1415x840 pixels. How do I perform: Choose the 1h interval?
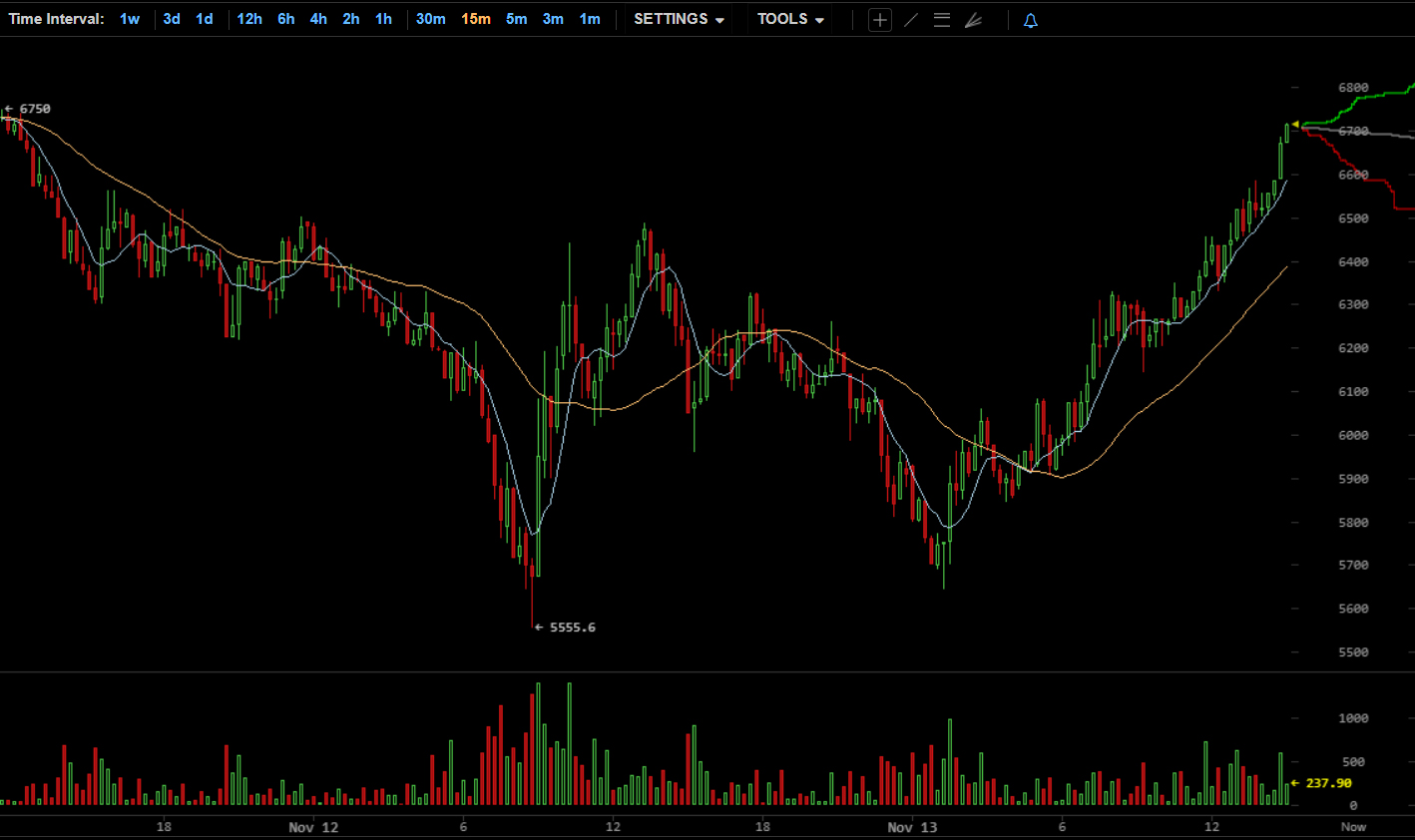[x=384, y=19]
